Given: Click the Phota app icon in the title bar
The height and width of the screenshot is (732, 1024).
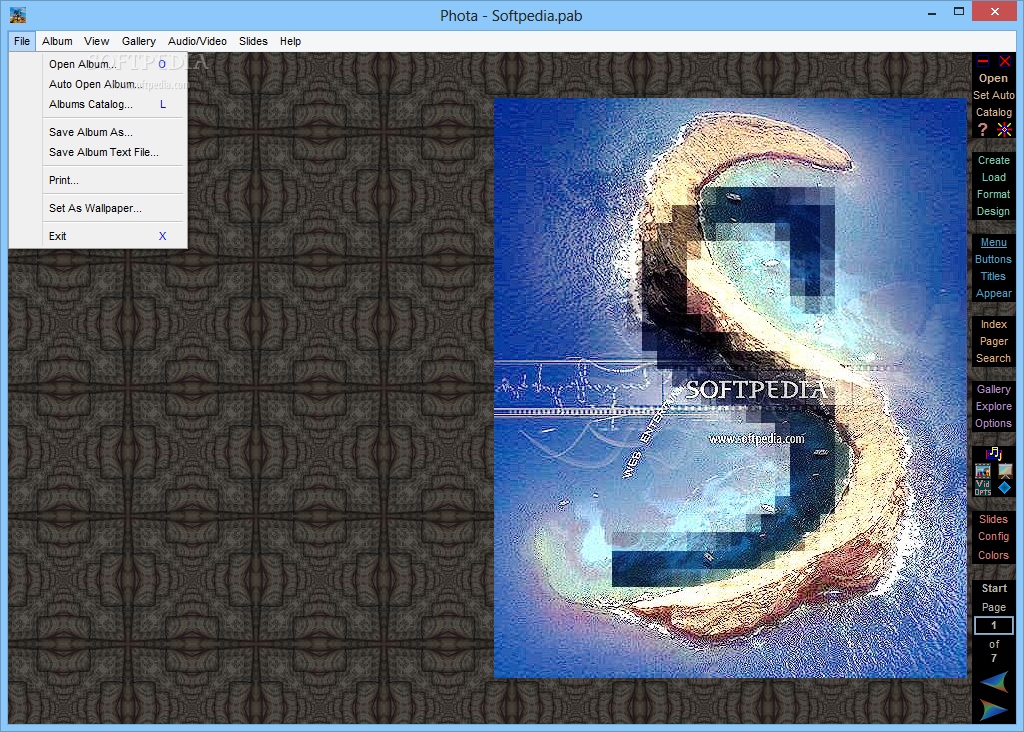Looking at the screenshot, I should (18, 15).
